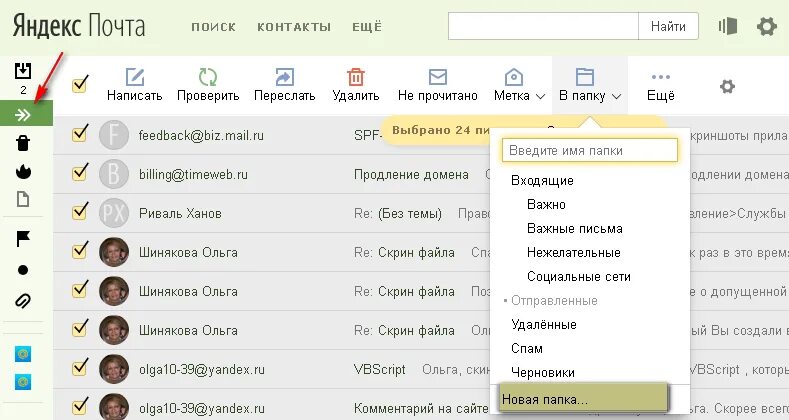Click the first blue mail collector icon in the sidebar
Screen dimensions: 789x420
[x=23, y=354]
